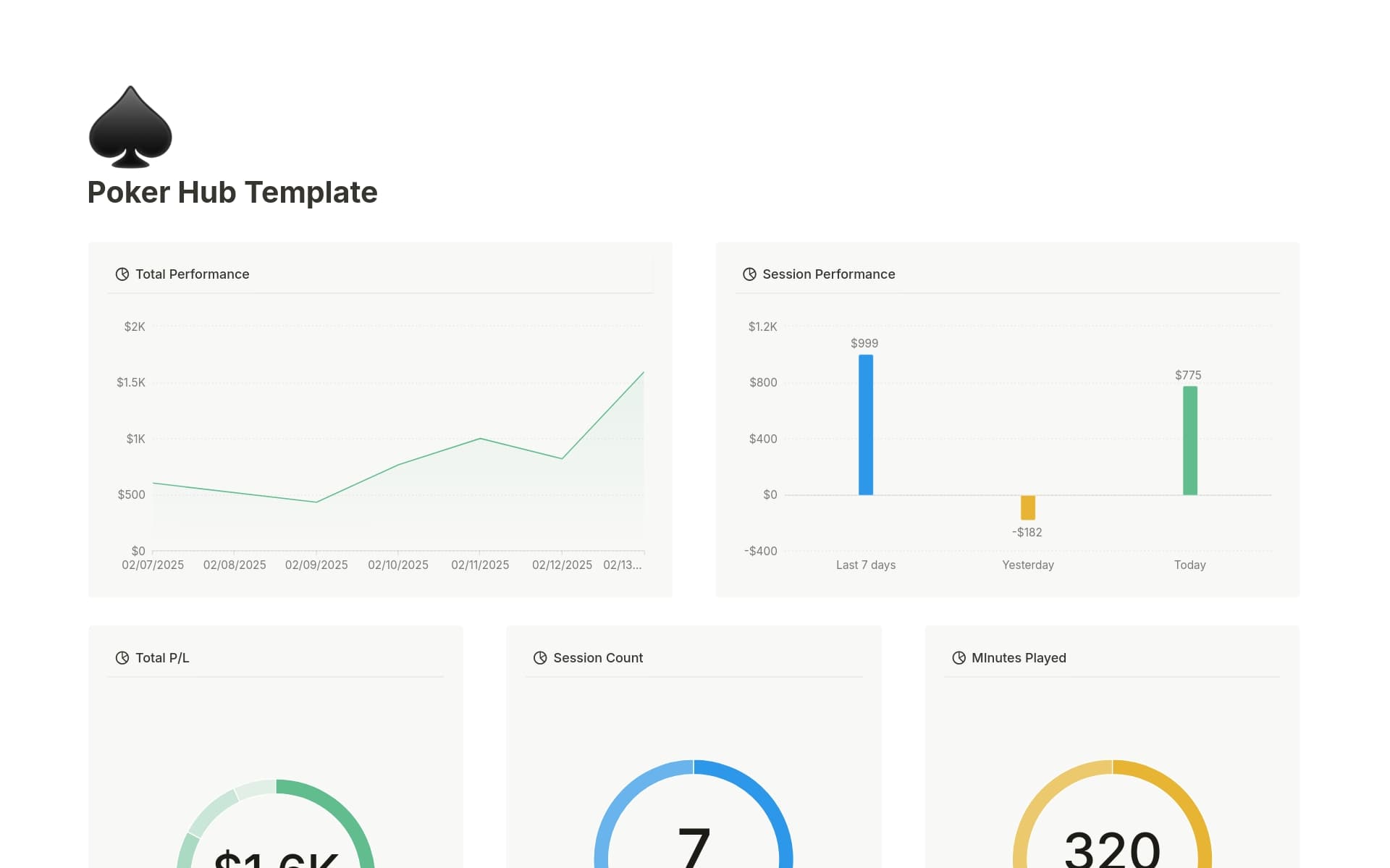The height and width of the screenshot is (868, 1390).
Task: Select the Poker Hub Template page title
Action: pos(232,191)
